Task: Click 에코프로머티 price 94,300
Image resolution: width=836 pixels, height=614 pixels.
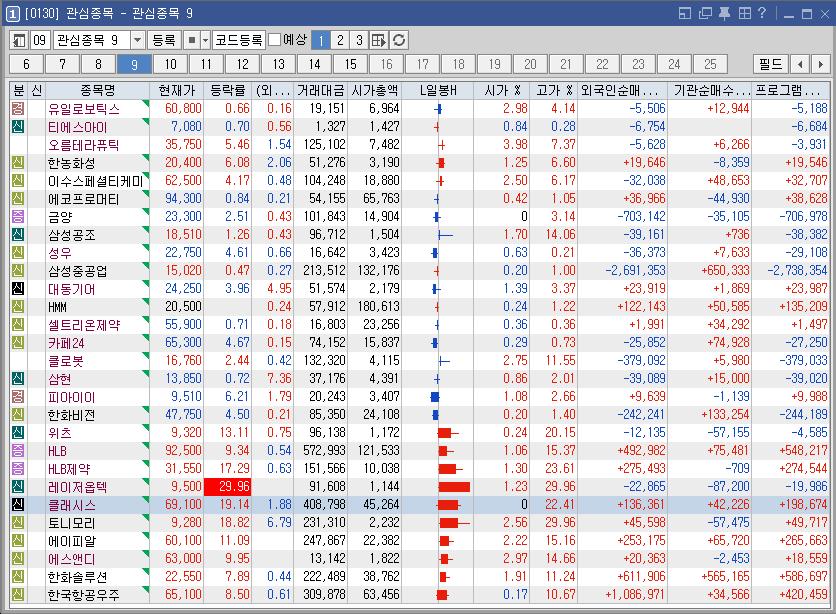Action: (x=183, y=199)
